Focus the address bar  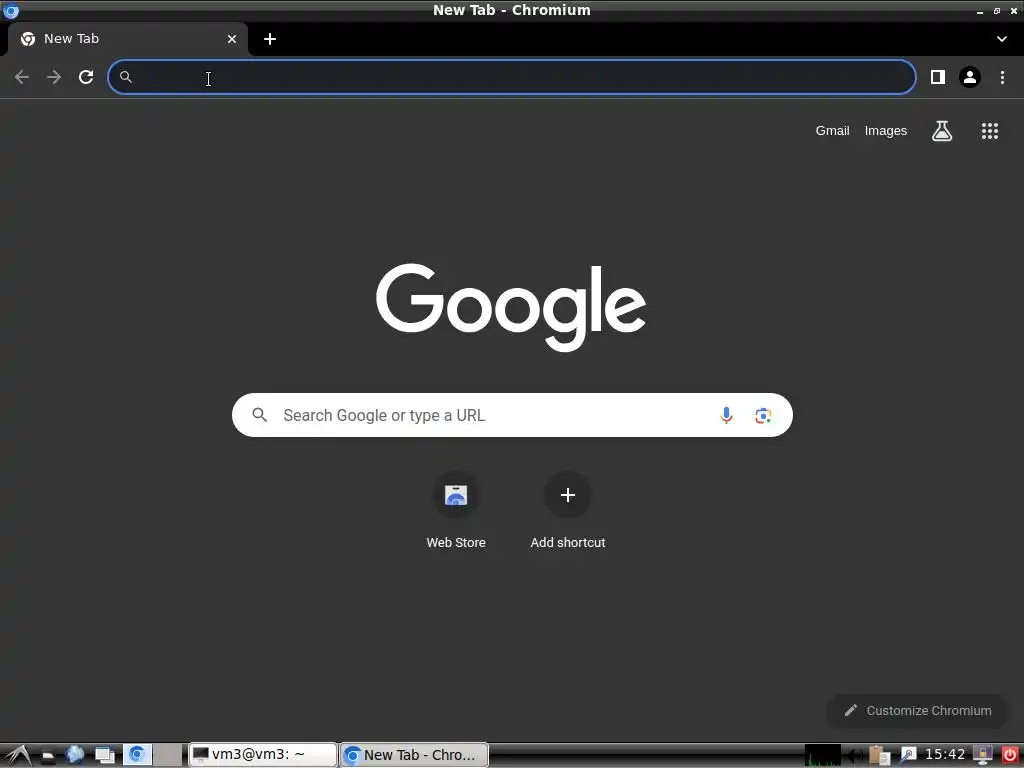512,77
